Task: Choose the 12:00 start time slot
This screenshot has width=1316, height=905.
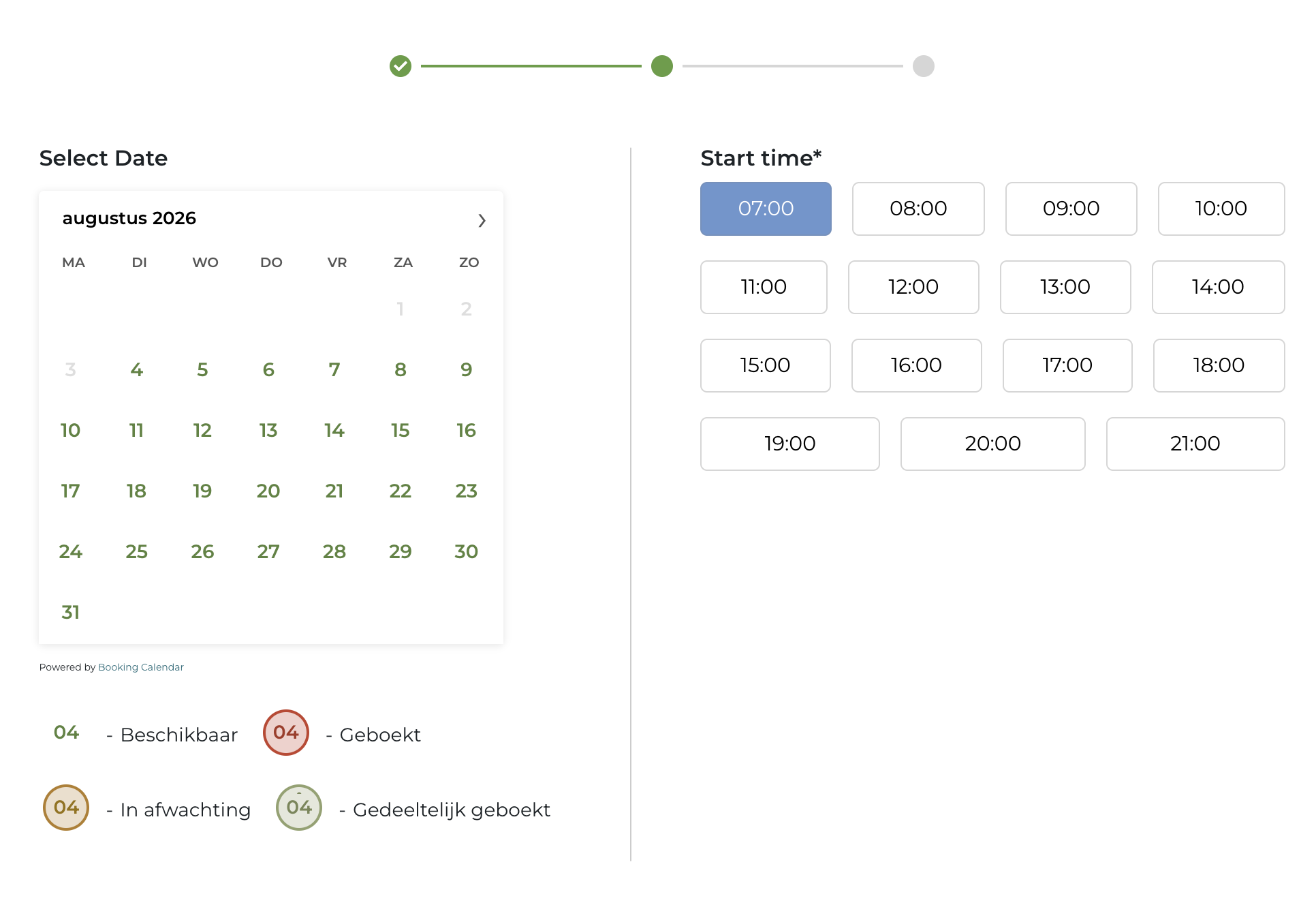Action: 913,287
